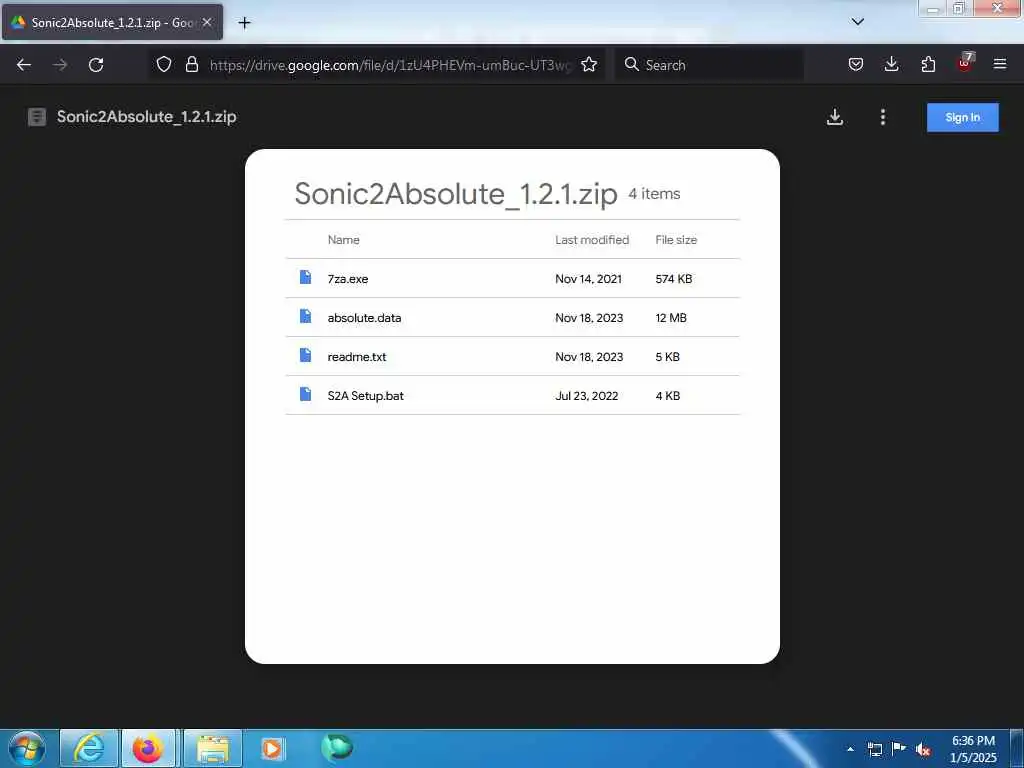This screenshot has width=1024, height=768.
Task: Click the 5 KB size cell
Action: (667, 357)
